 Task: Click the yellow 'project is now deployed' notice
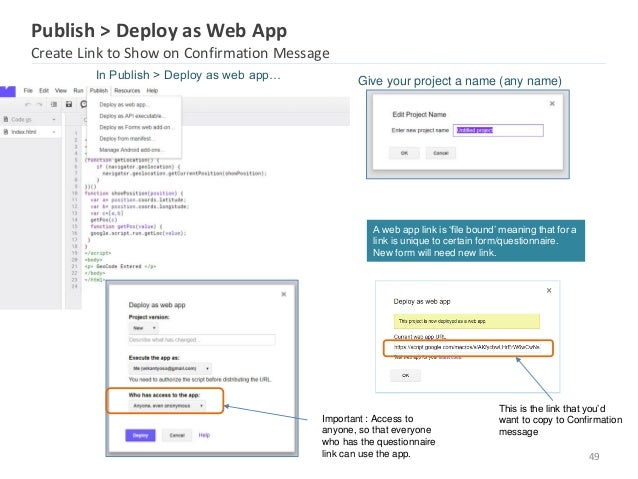click(467, 321)
